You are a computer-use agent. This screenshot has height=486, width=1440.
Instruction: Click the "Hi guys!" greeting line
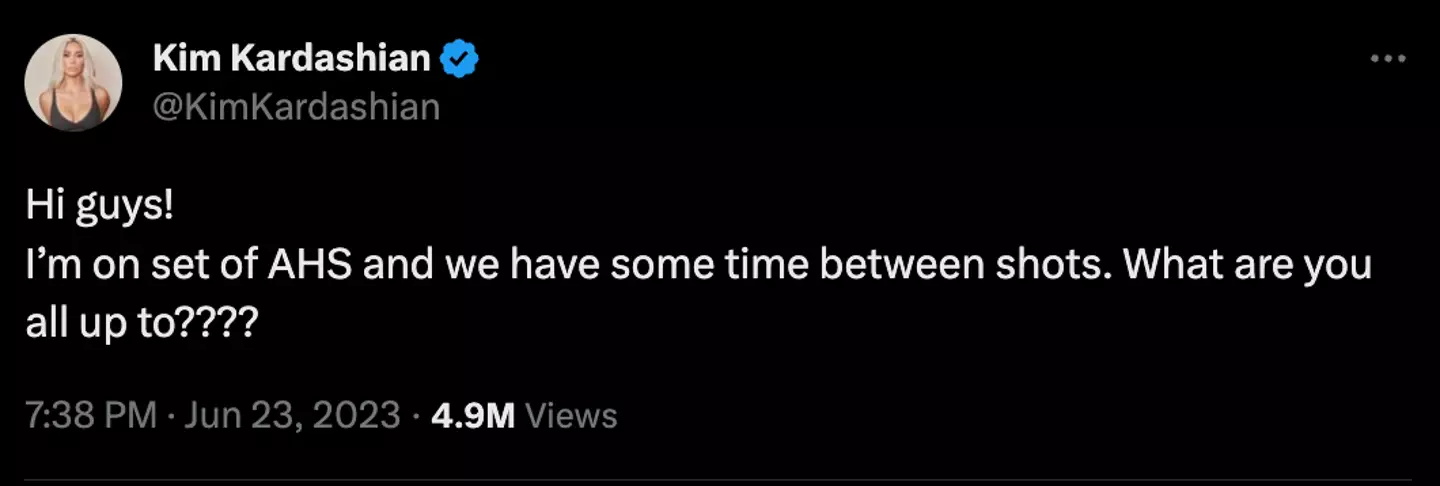pyautogui.click(x=100, y=209)
